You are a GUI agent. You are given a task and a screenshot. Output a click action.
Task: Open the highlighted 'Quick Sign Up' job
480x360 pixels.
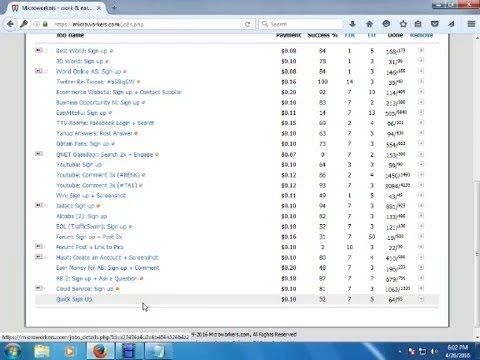pos(74,299)
